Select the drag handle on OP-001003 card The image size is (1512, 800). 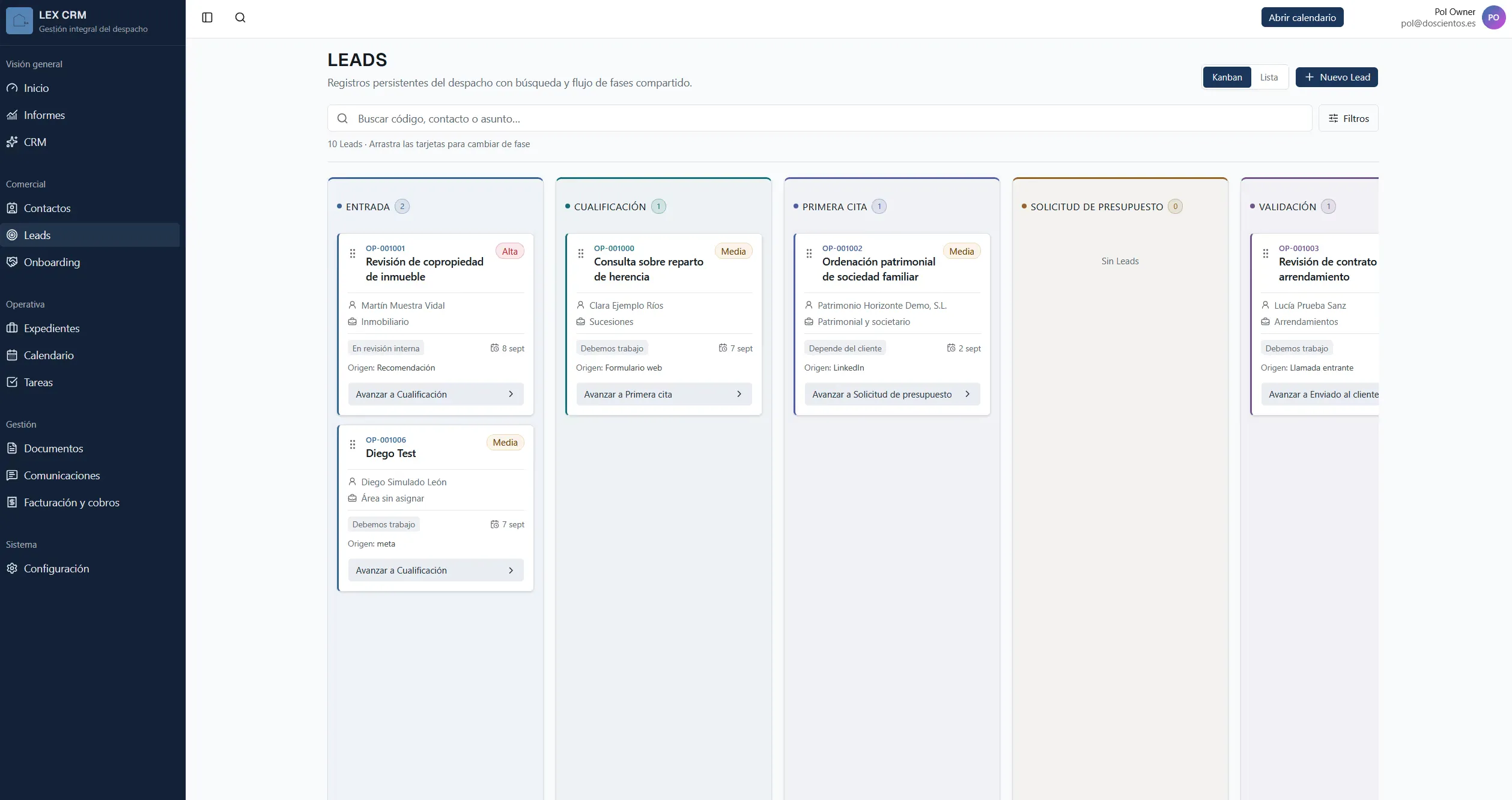point(1266,253)
